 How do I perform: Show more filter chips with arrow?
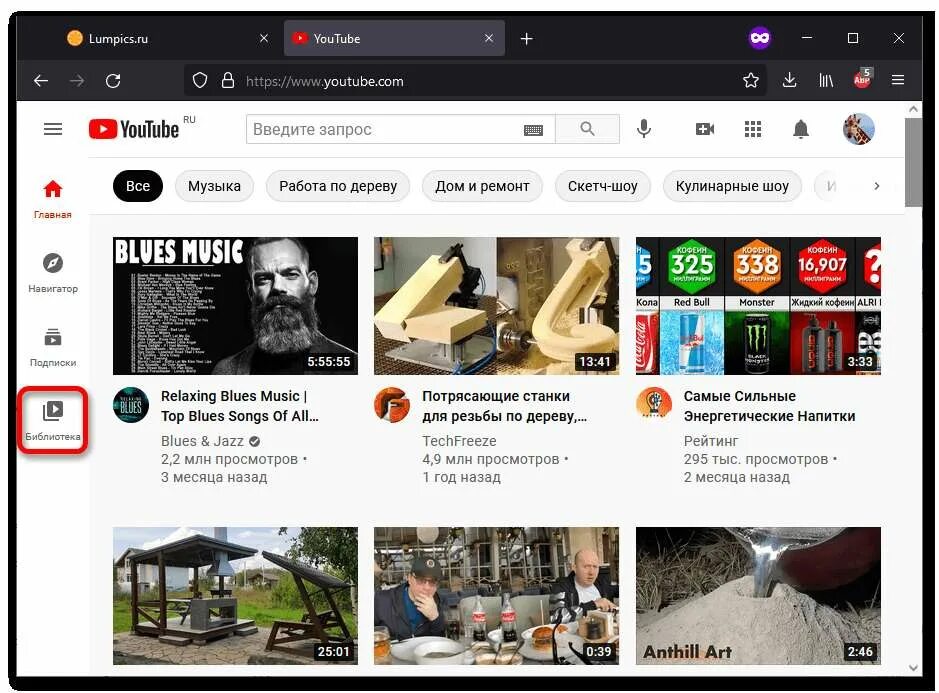click(x=877, y=186)
